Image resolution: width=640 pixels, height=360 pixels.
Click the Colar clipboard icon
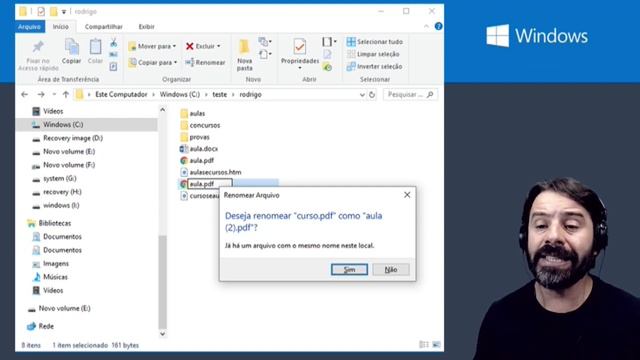[95, 47]
